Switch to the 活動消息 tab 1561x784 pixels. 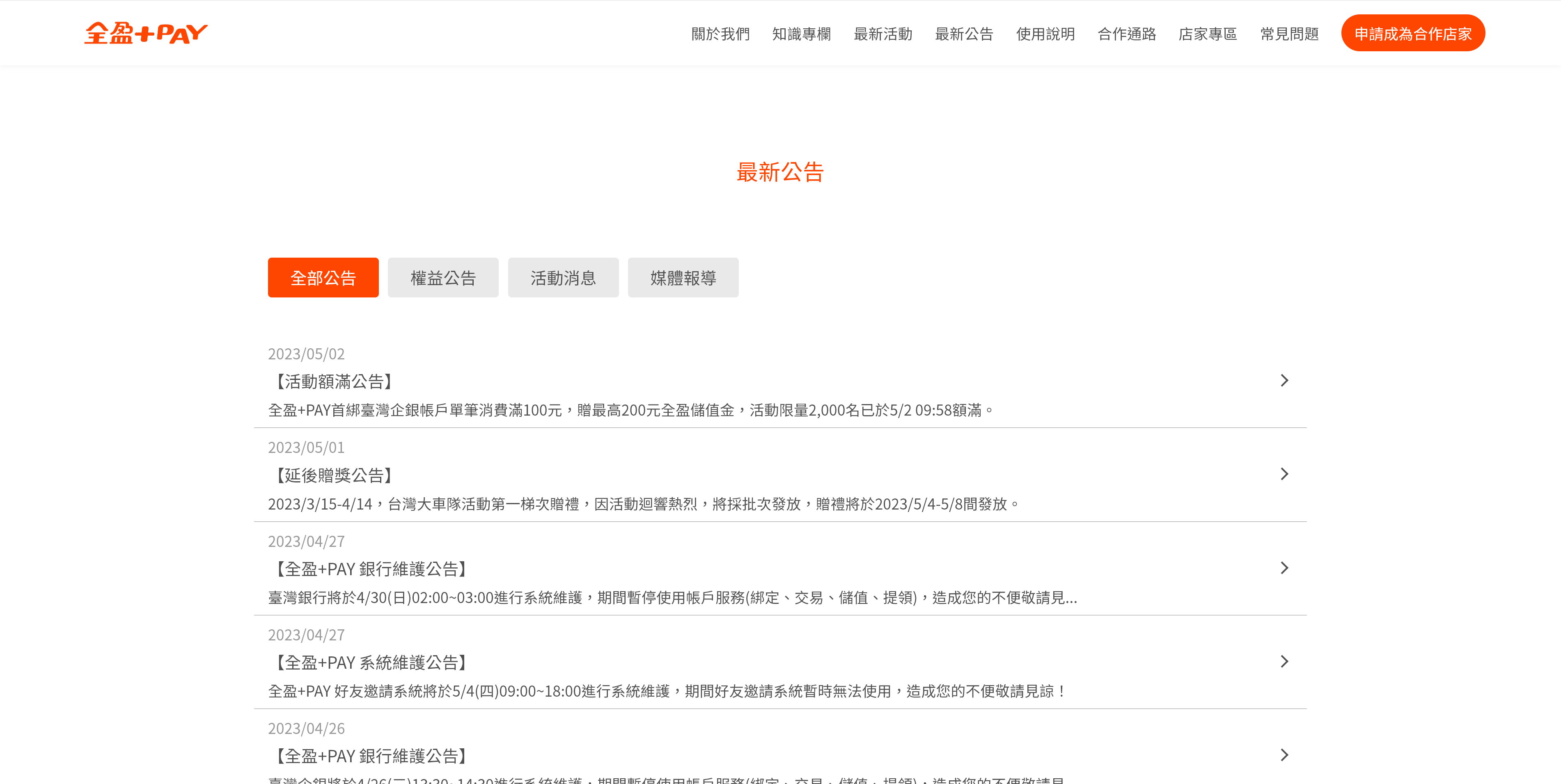[x=563, y=277]
